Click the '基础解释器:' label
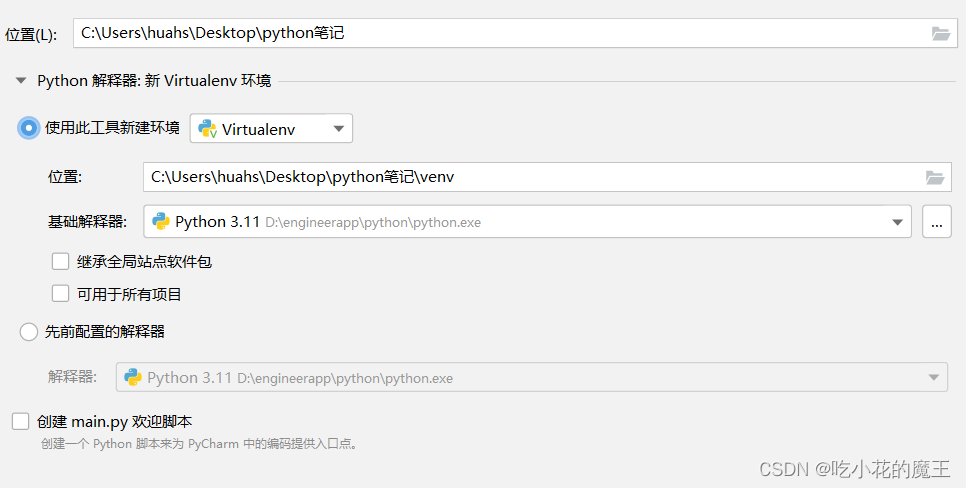The width and height of the screenshot is (966, 488). click(87, 222)
